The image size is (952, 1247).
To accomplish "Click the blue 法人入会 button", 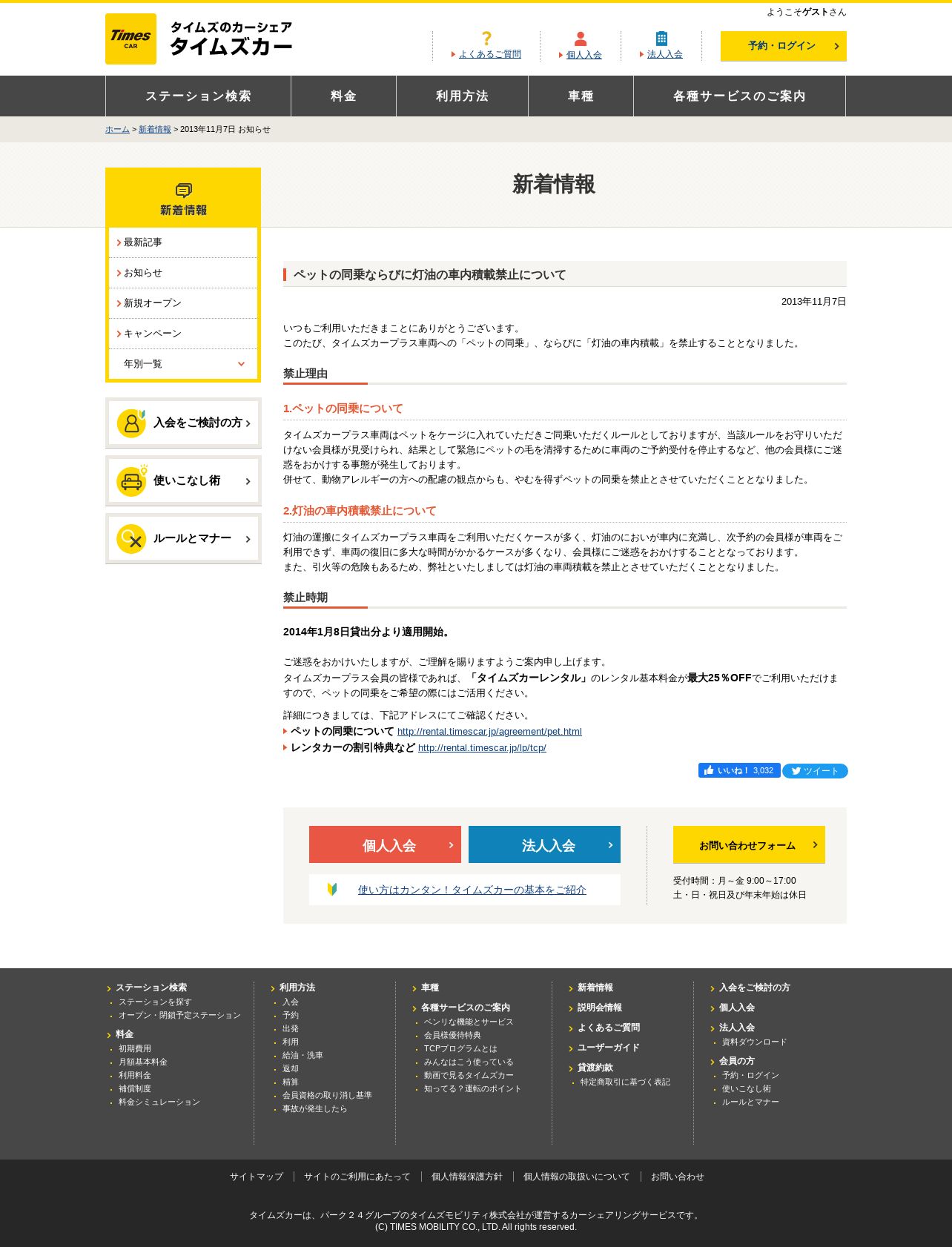I will pyautogui.click(x=544, y=844).
